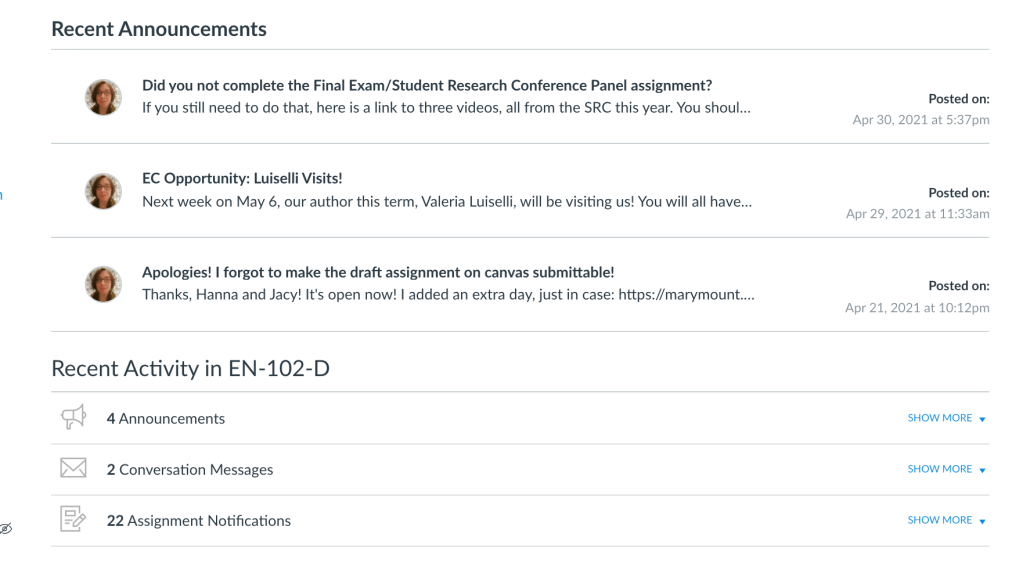
Task: Click the Assignment Notifications document icon
Action: coord(73,520)
